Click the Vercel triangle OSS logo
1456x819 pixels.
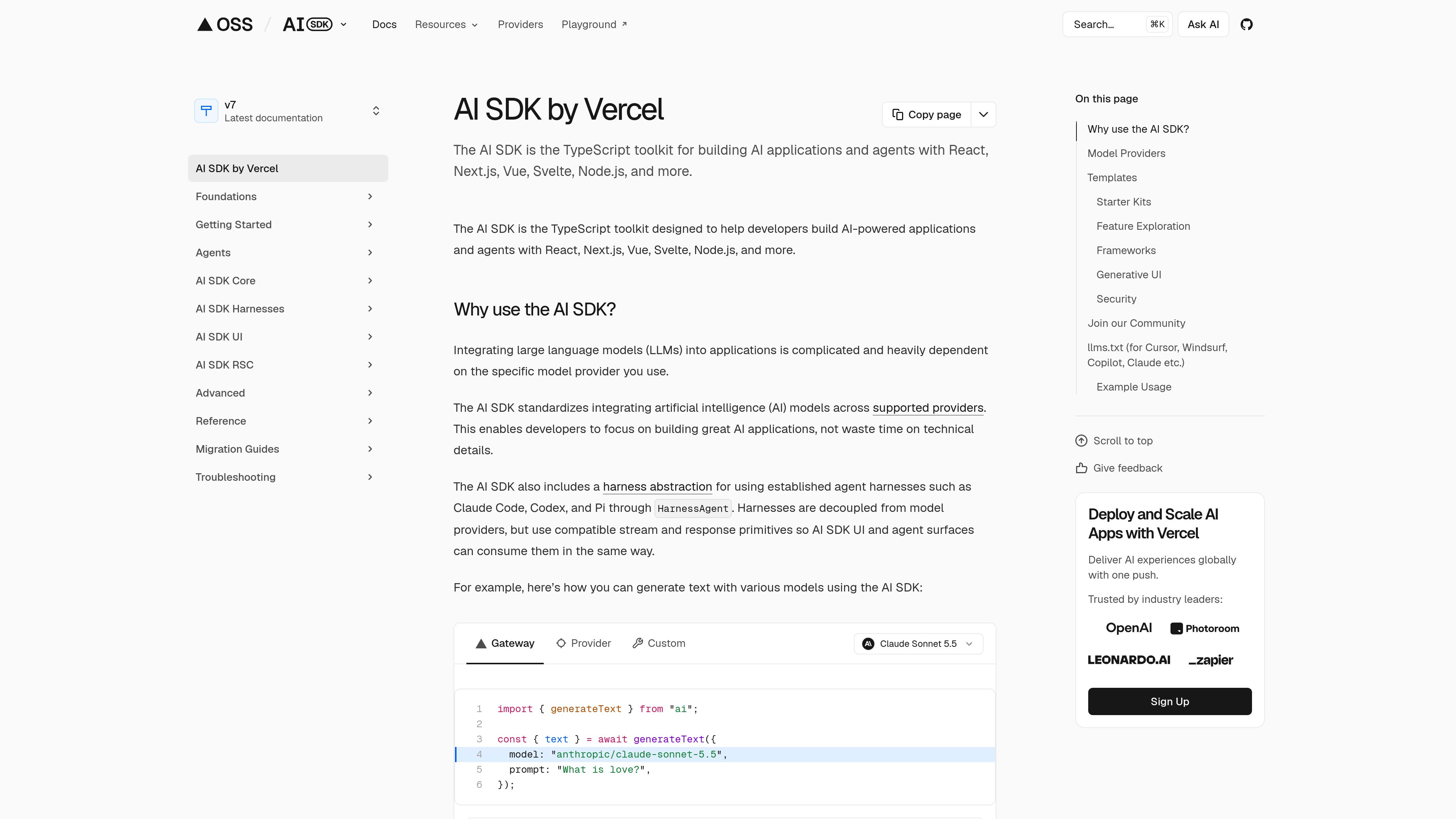coord(224,24)
